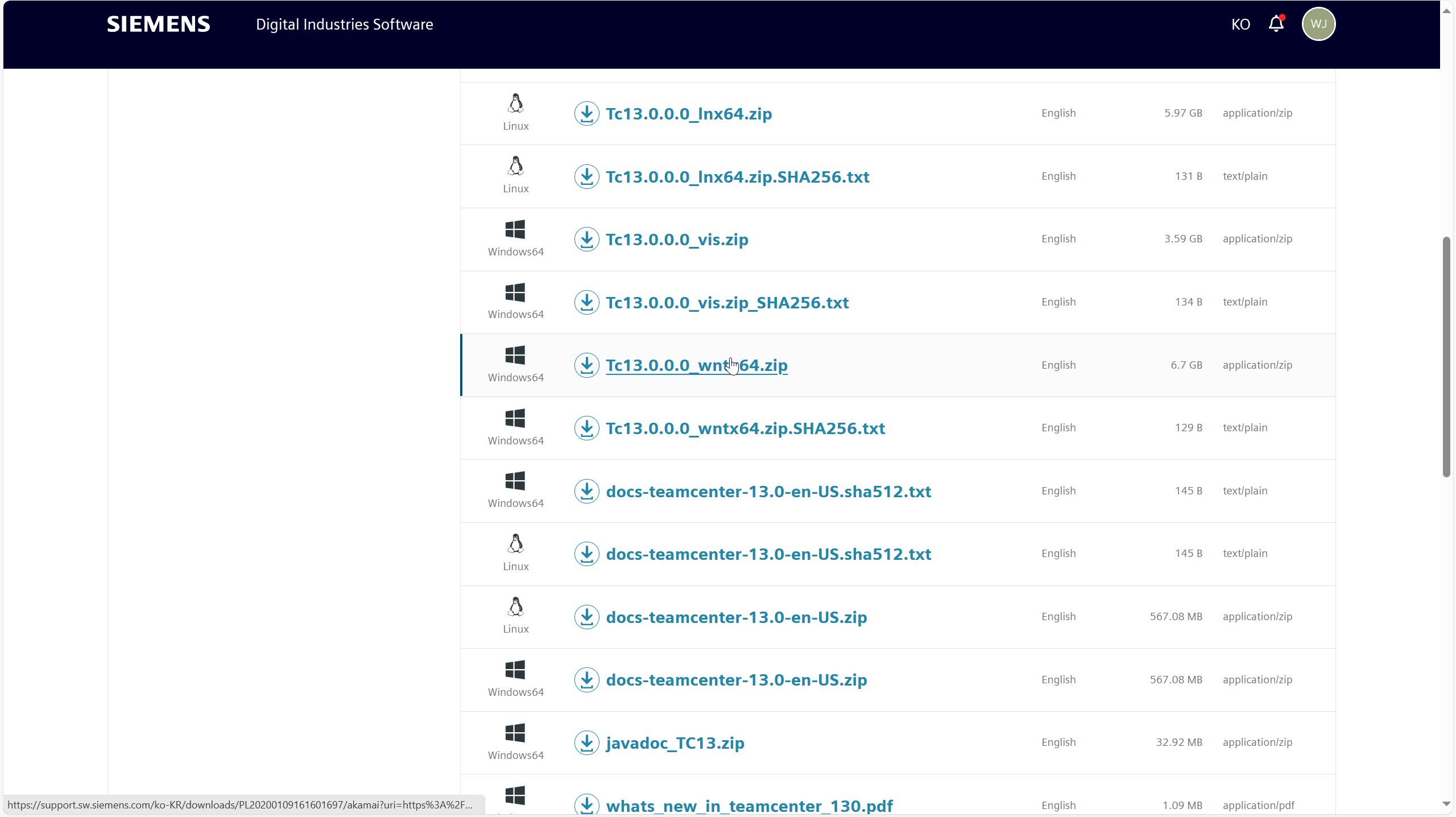Click whats_new_in_teamcenter_130.pdf link

(x=749, y=806)
